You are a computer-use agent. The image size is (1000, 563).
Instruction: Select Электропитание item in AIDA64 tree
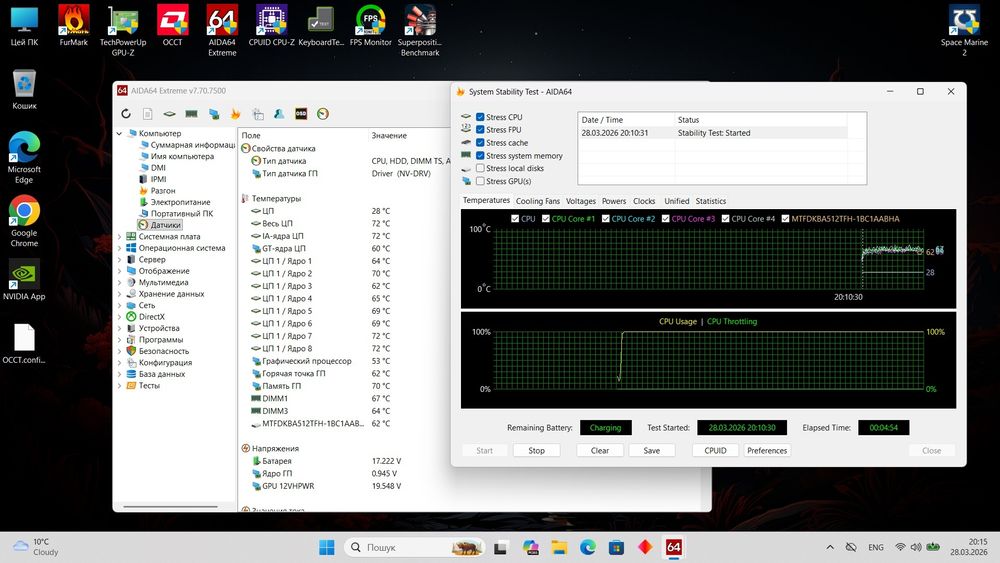pyautogui.click(x=175, y=202)
